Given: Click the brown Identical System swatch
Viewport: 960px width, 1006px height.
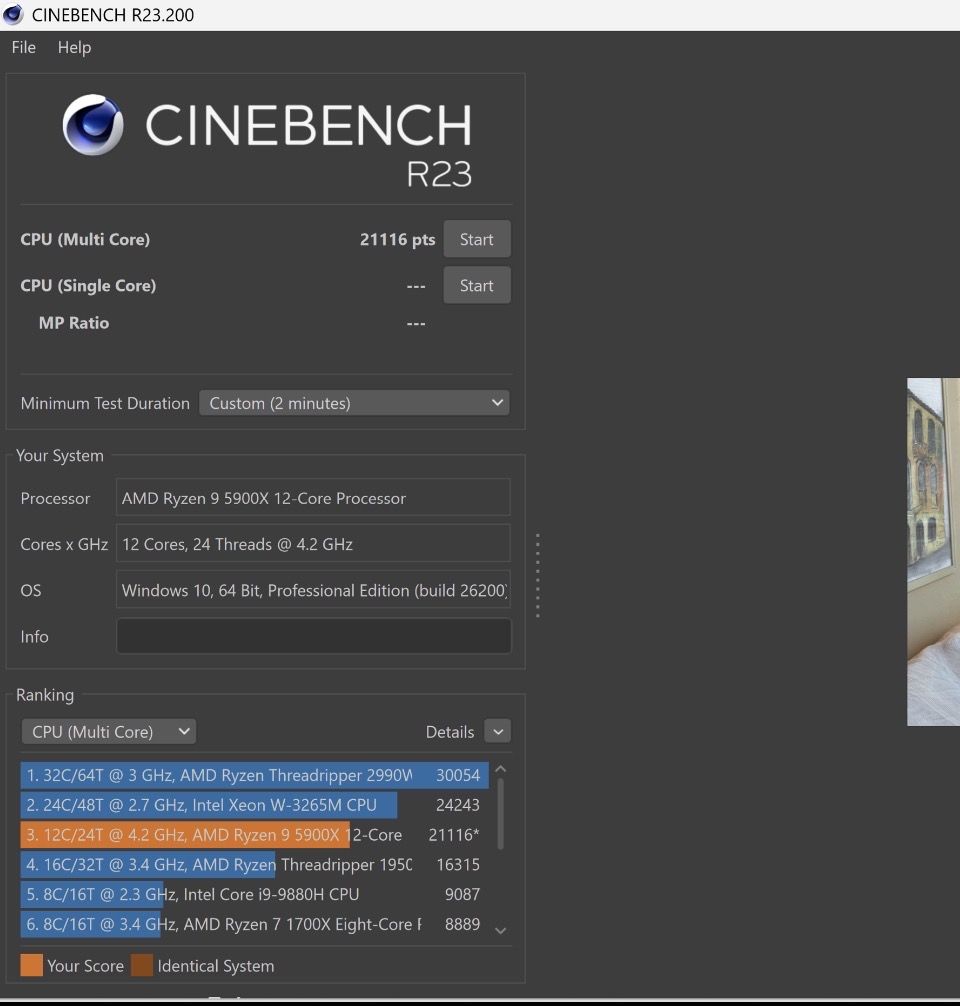Looking at the screenshot, I should pyautogui.click(x=142, y=965).
